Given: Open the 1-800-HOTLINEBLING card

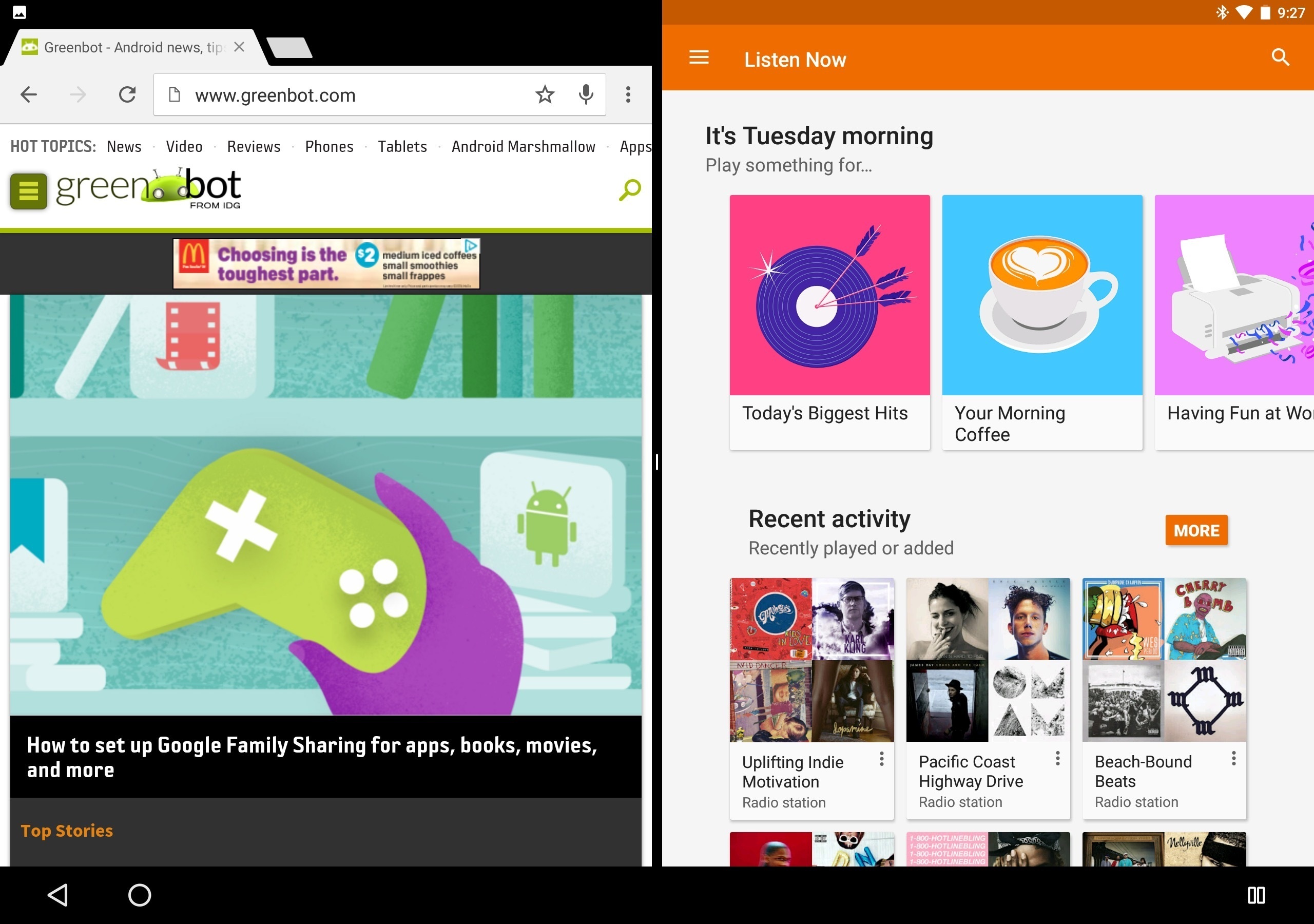Looking at the screenshot, I should point(988,849).
